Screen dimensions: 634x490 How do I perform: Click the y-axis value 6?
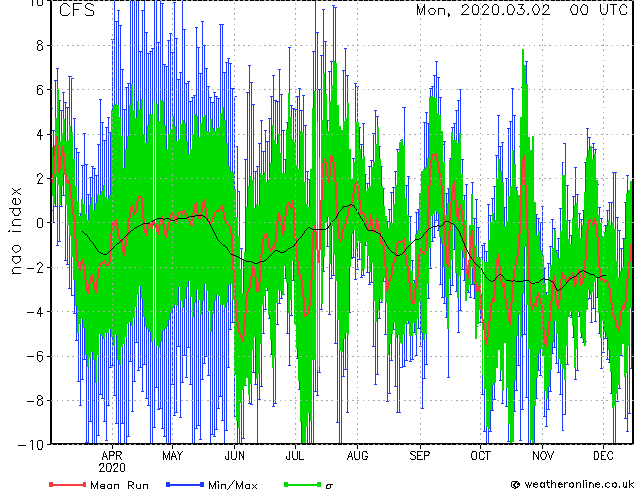pos(40,90)
